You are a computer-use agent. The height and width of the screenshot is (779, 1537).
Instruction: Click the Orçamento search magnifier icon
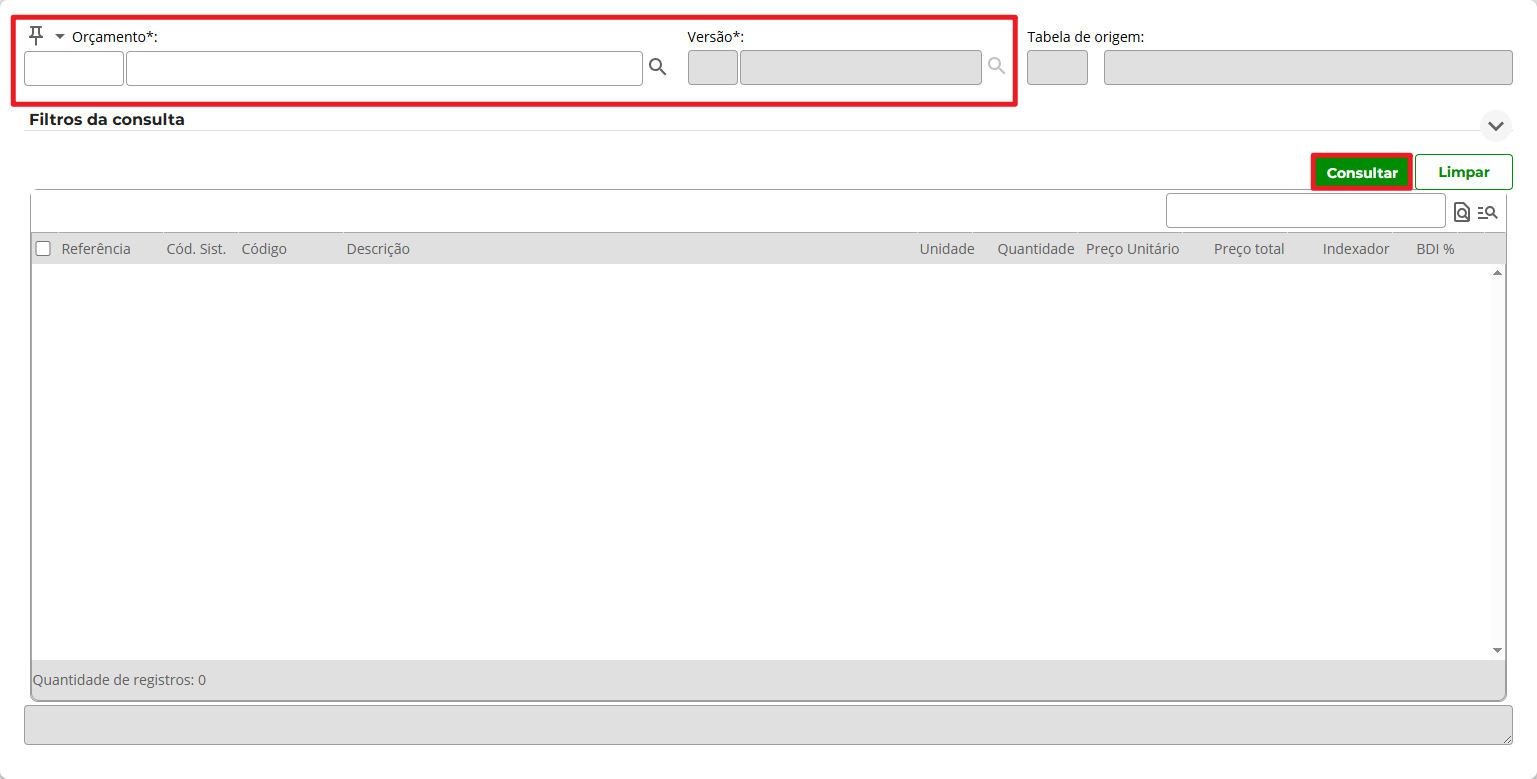[x=657, y=67]
